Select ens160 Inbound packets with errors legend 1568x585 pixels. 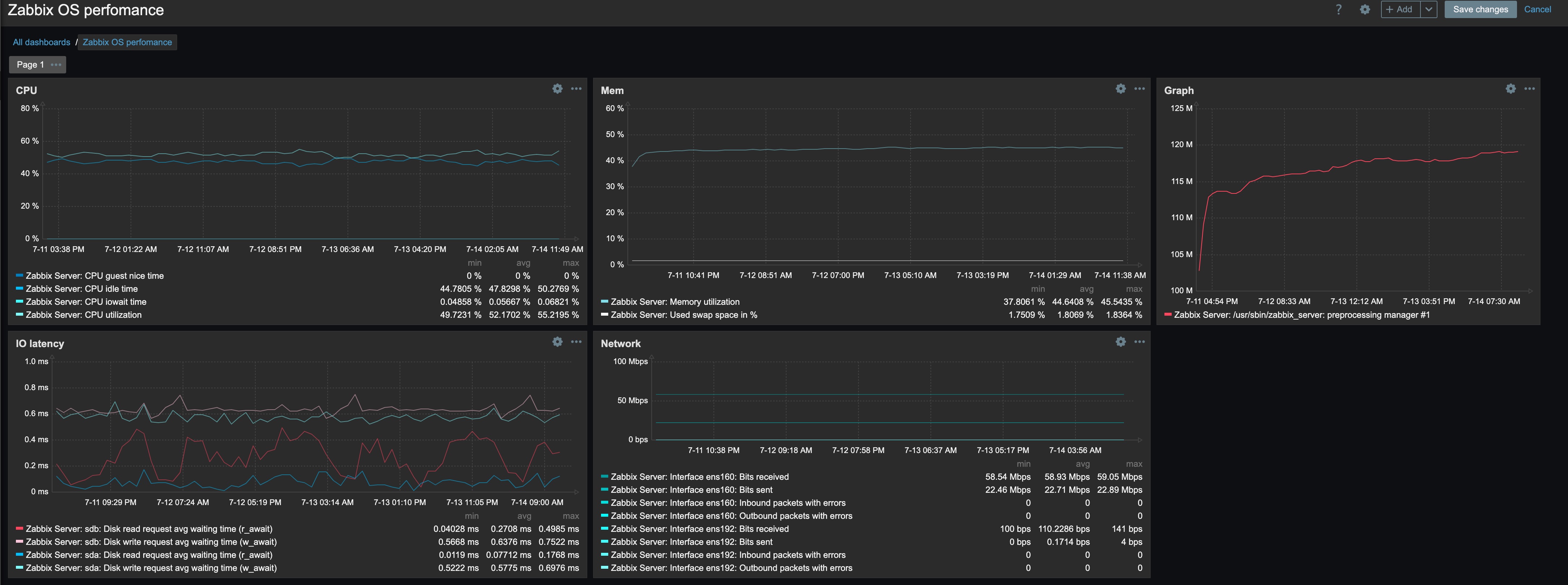(x=728, y=503)
